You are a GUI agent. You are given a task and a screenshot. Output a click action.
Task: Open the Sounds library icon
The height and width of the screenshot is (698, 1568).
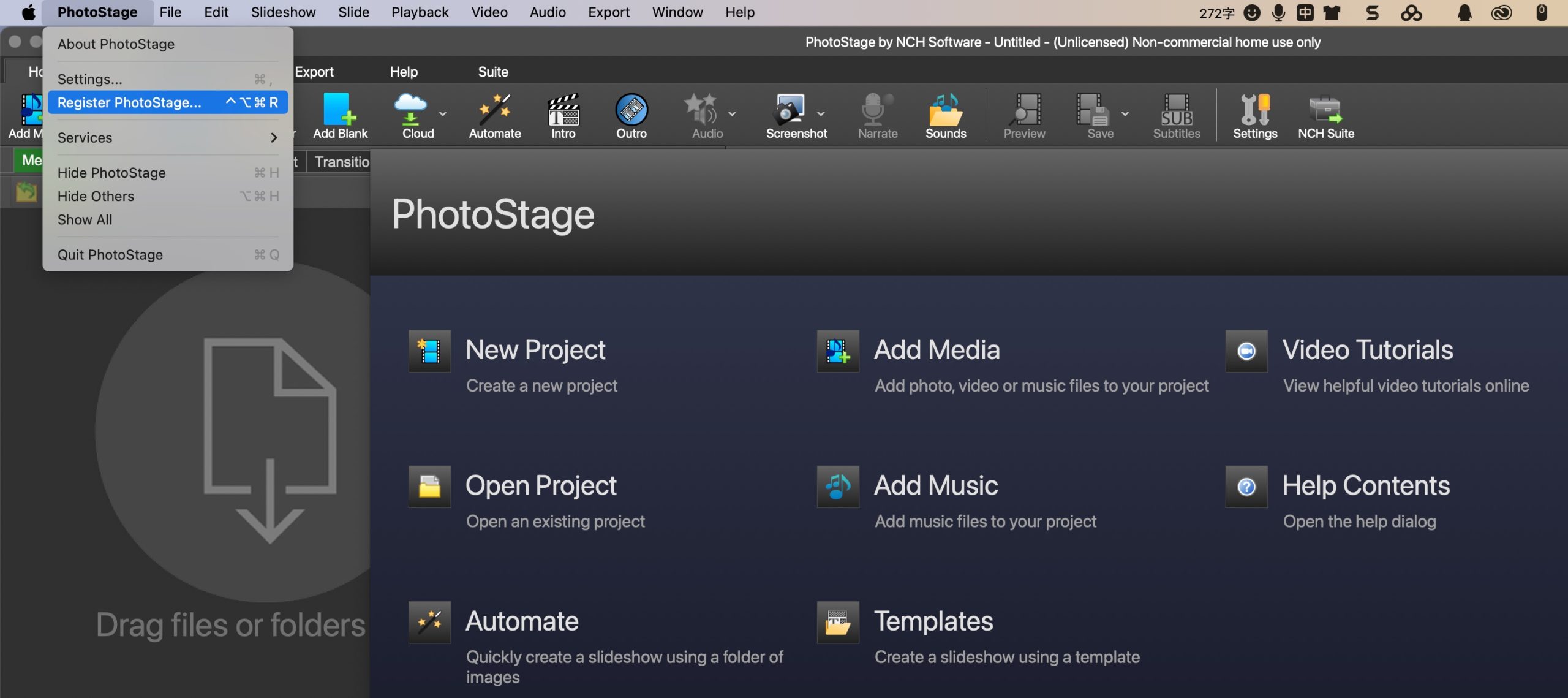[945, 110]
